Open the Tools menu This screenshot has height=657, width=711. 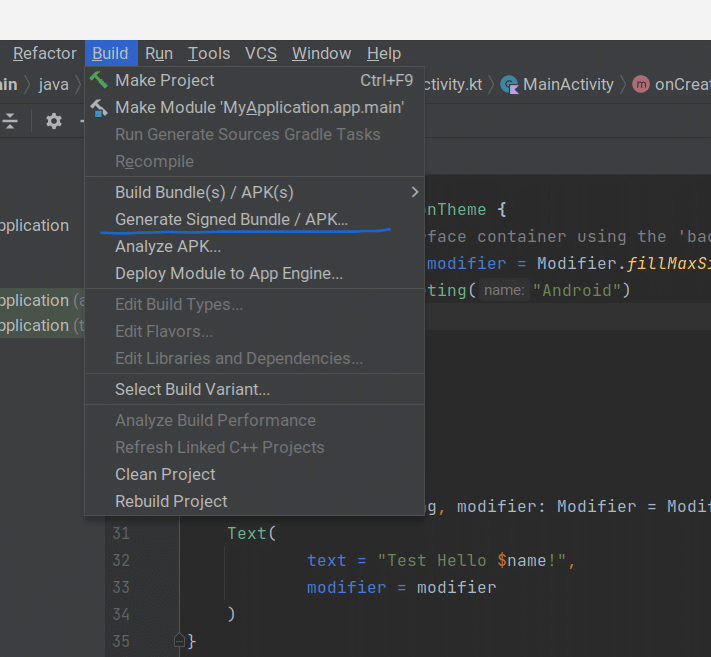[x=209, y=54]
